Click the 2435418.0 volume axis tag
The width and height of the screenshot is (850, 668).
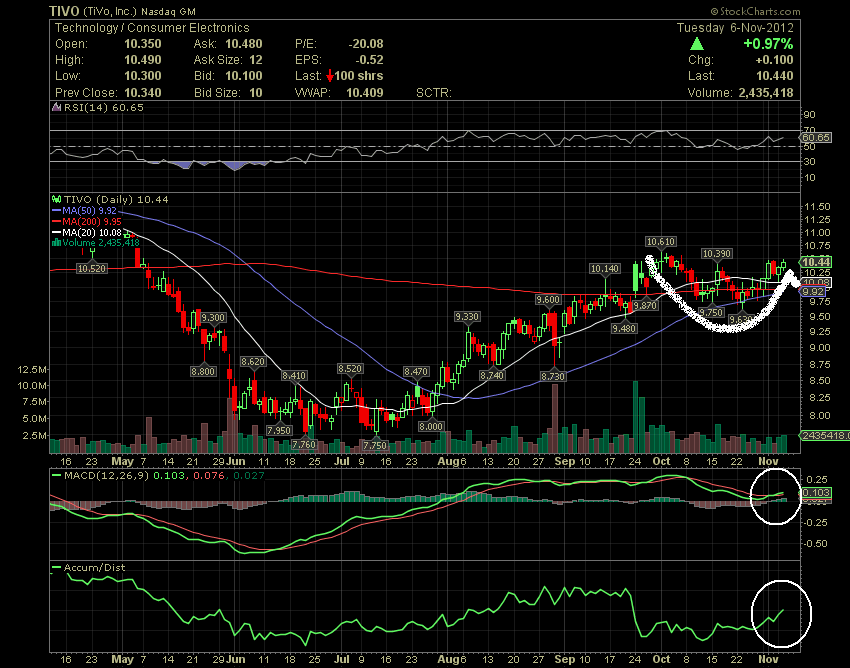click(x=825, y=435)
